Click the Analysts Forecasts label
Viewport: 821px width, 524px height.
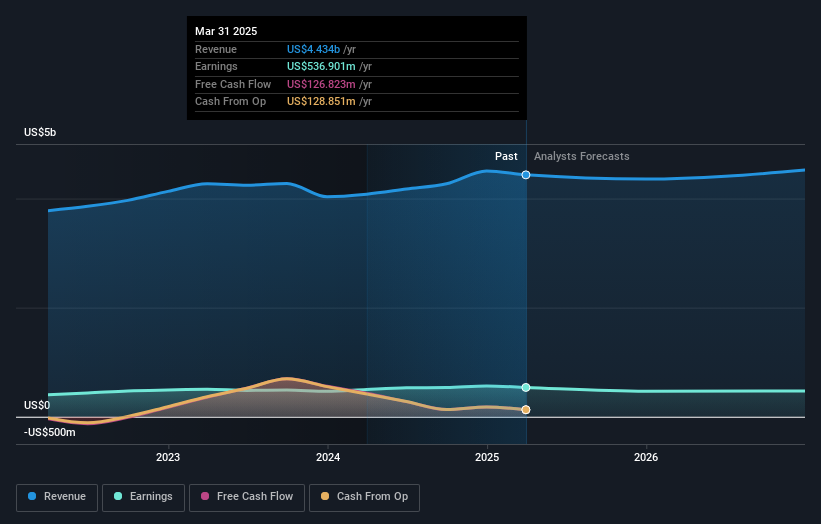pos(582,156)
